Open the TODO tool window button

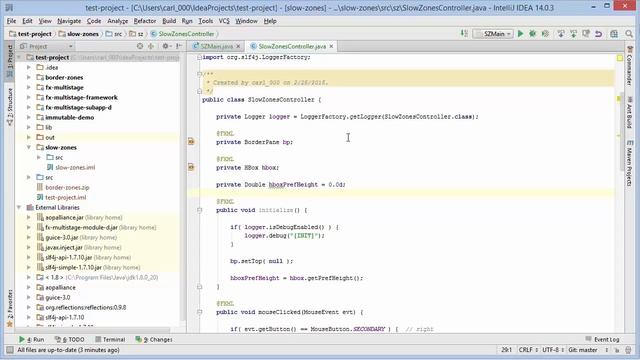coord(70,339)
